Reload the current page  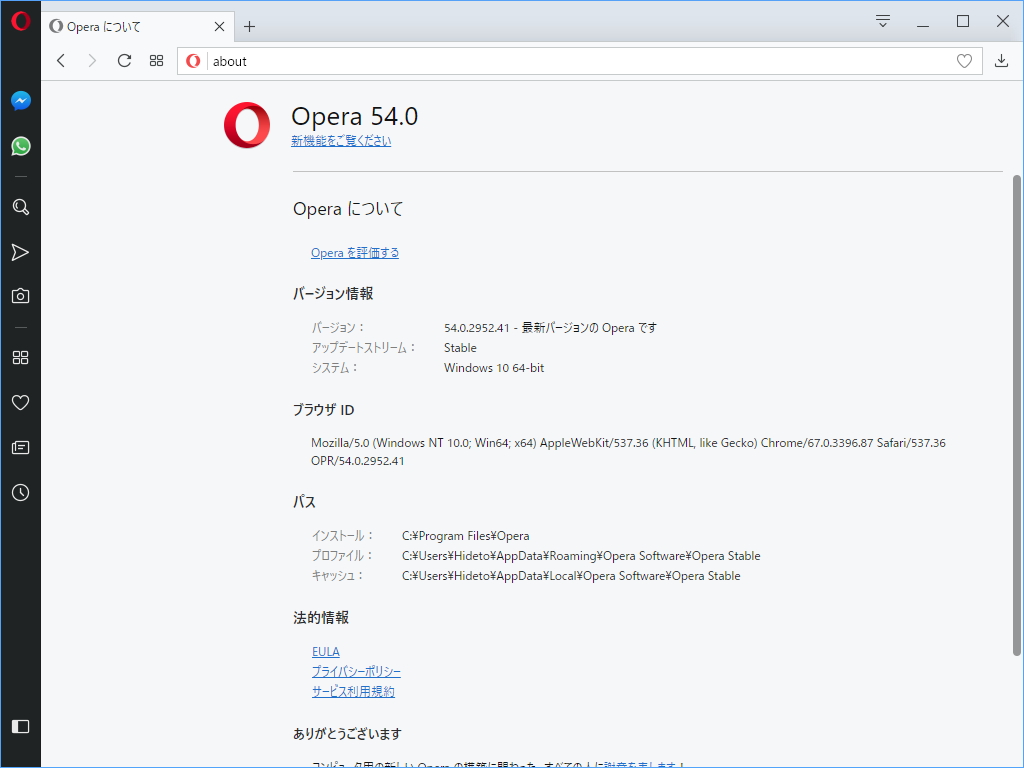[124, 60]
